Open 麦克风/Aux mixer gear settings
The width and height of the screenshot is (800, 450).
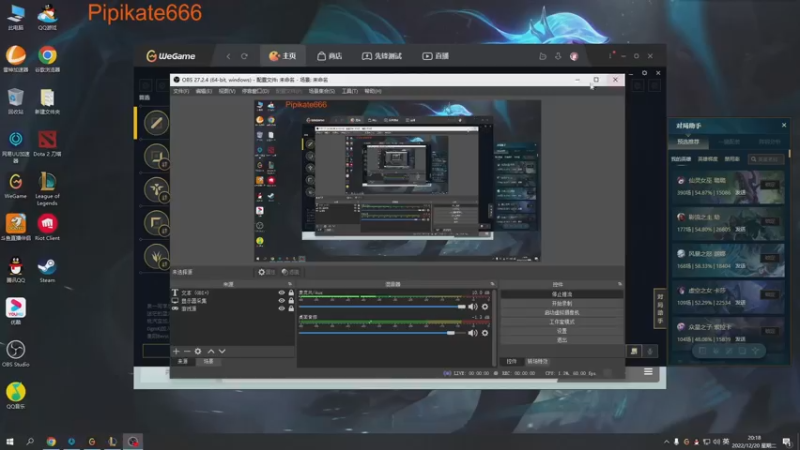(485, 307)
